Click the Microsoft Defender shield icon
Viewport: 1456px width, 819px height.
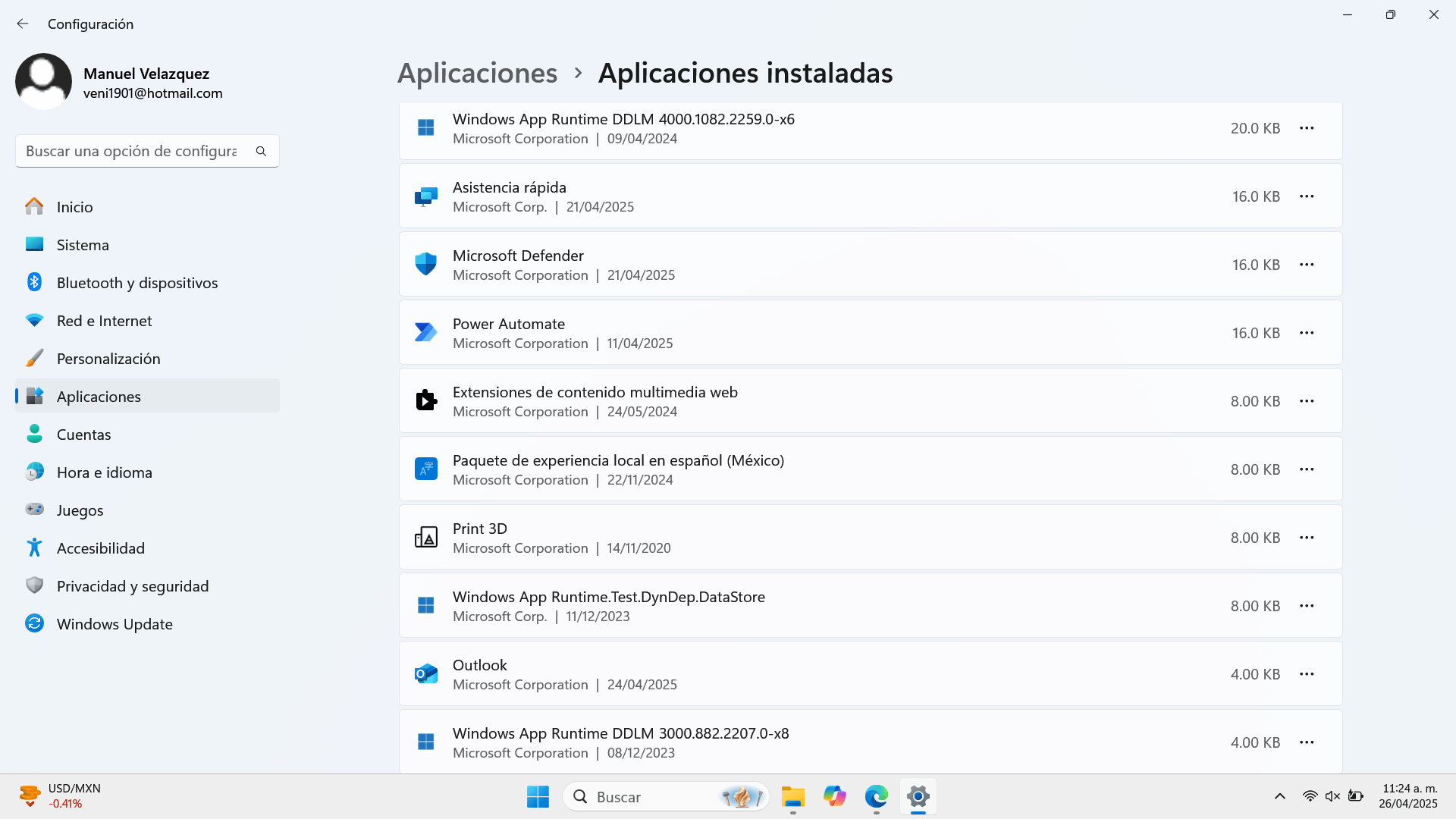(x=425, y=264)
